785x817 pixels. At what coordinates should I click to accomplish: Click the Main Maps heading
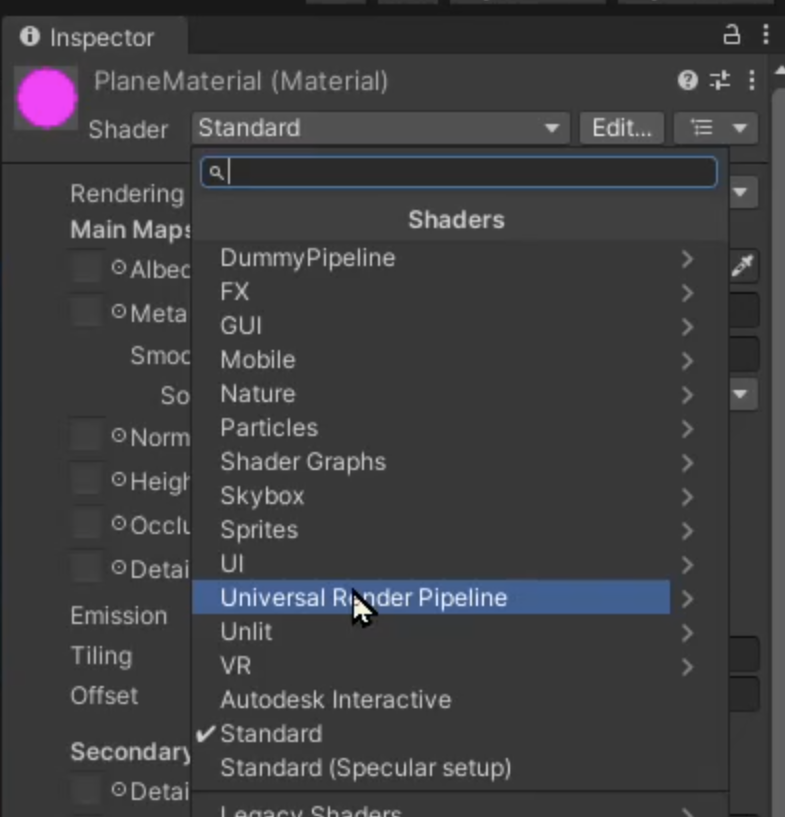[x=131, y=230]
